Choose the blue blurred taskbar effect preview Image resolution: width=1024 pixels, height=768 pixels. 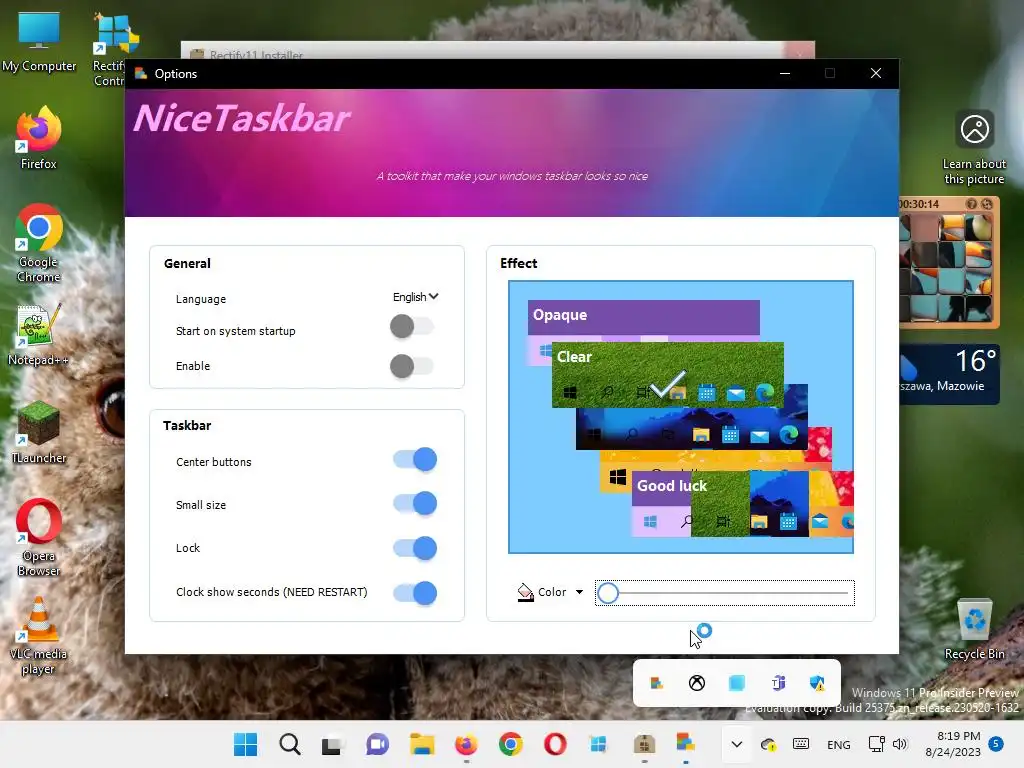692,428
